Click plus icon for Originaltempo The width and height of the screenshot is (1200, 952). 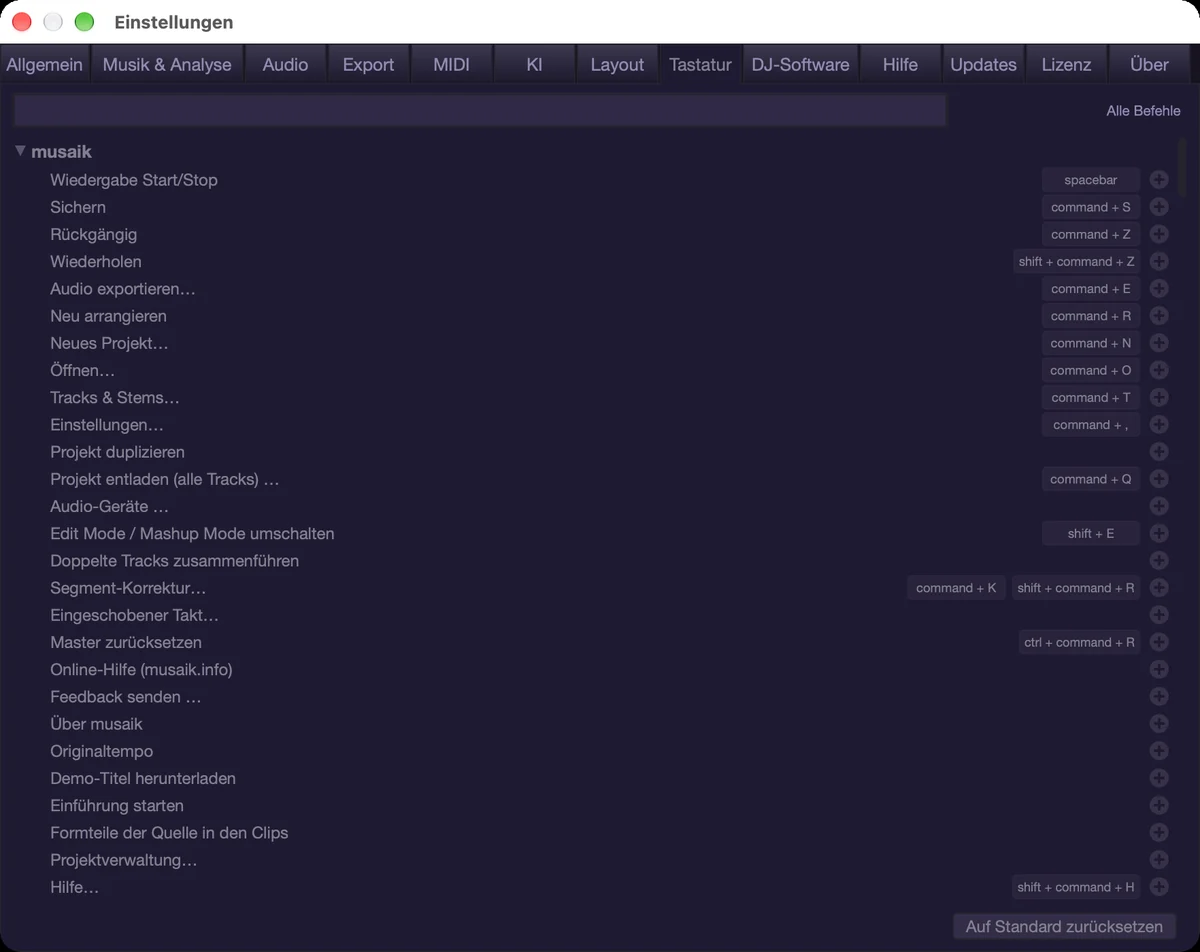[1159, 751]
